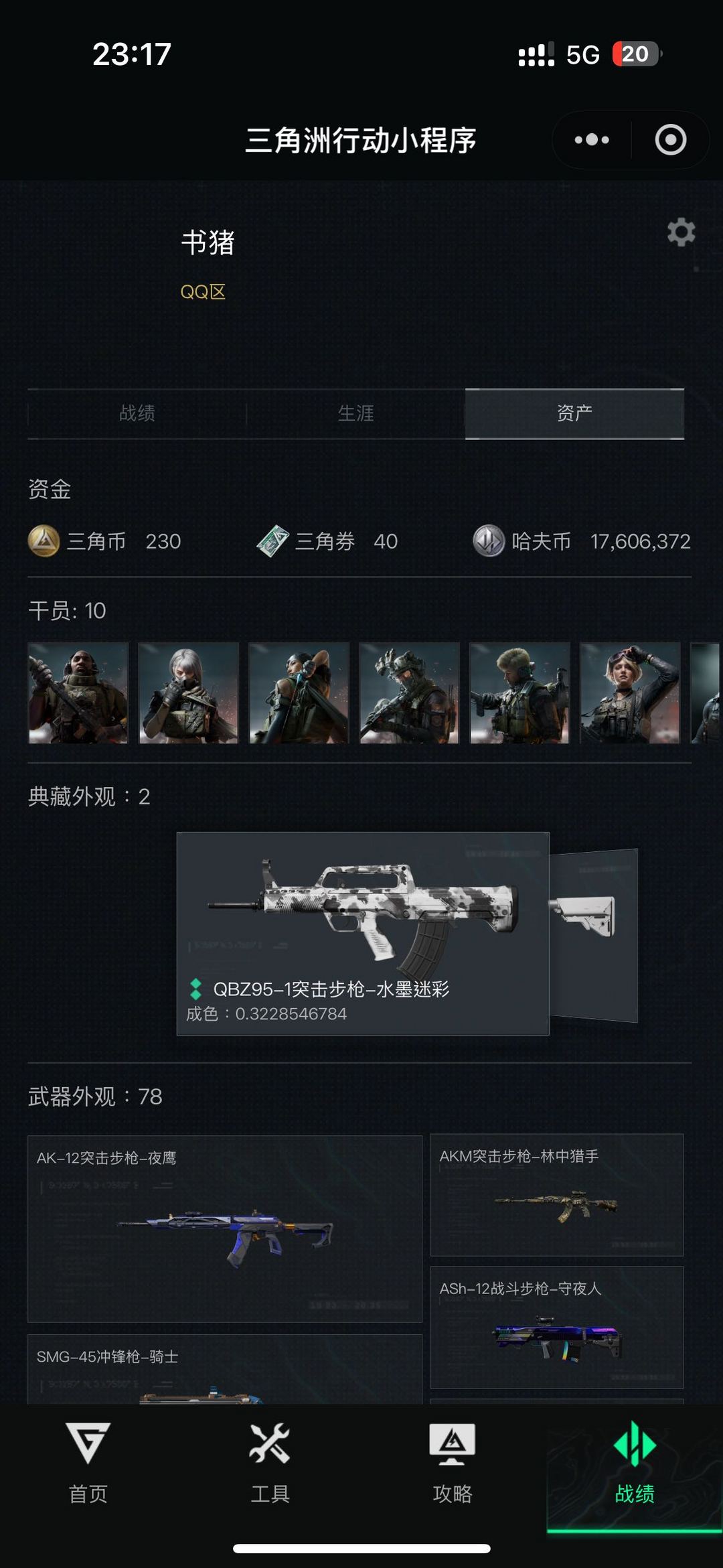Close mini program via circle target icon
This screenshot has width=723, height=1568.
click(670, 140)
